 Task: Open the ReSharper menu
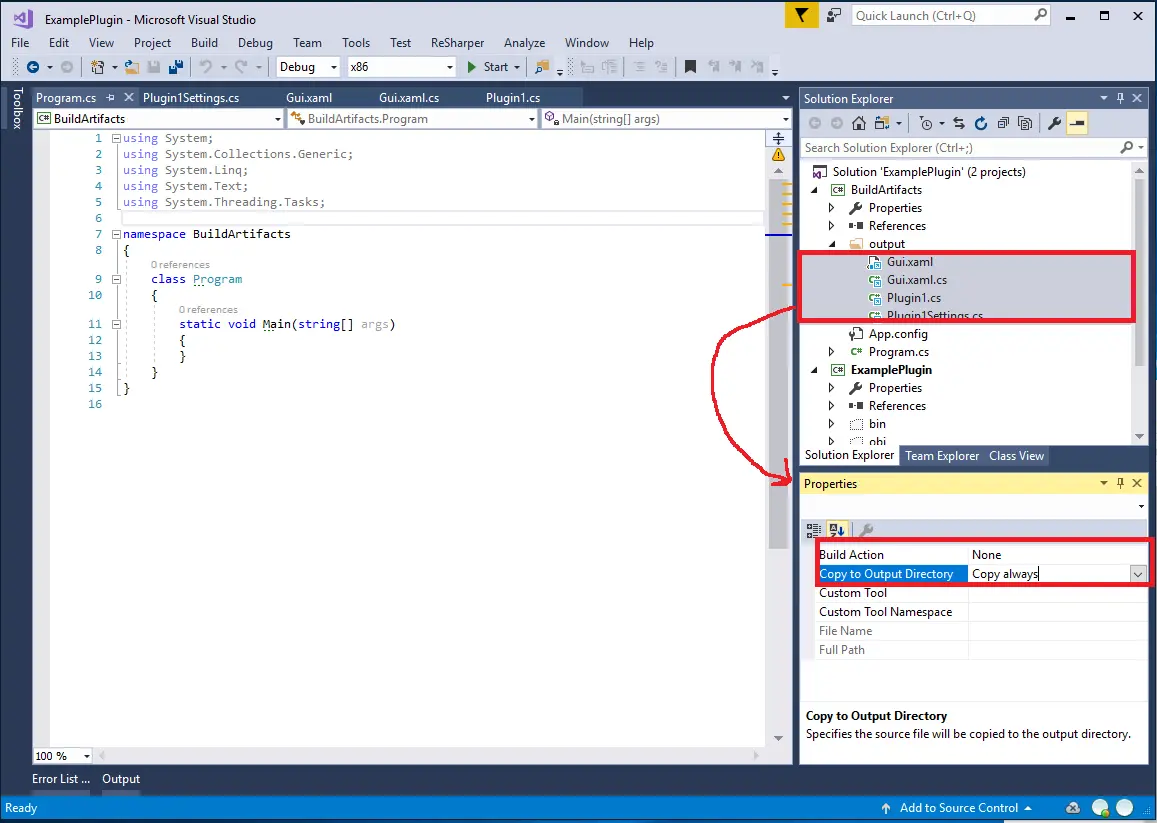(x=457, y=43)
